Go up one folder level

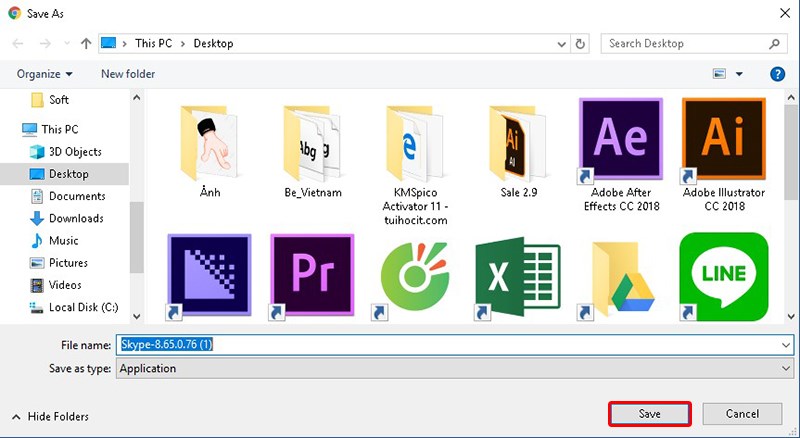coord(86,43)
